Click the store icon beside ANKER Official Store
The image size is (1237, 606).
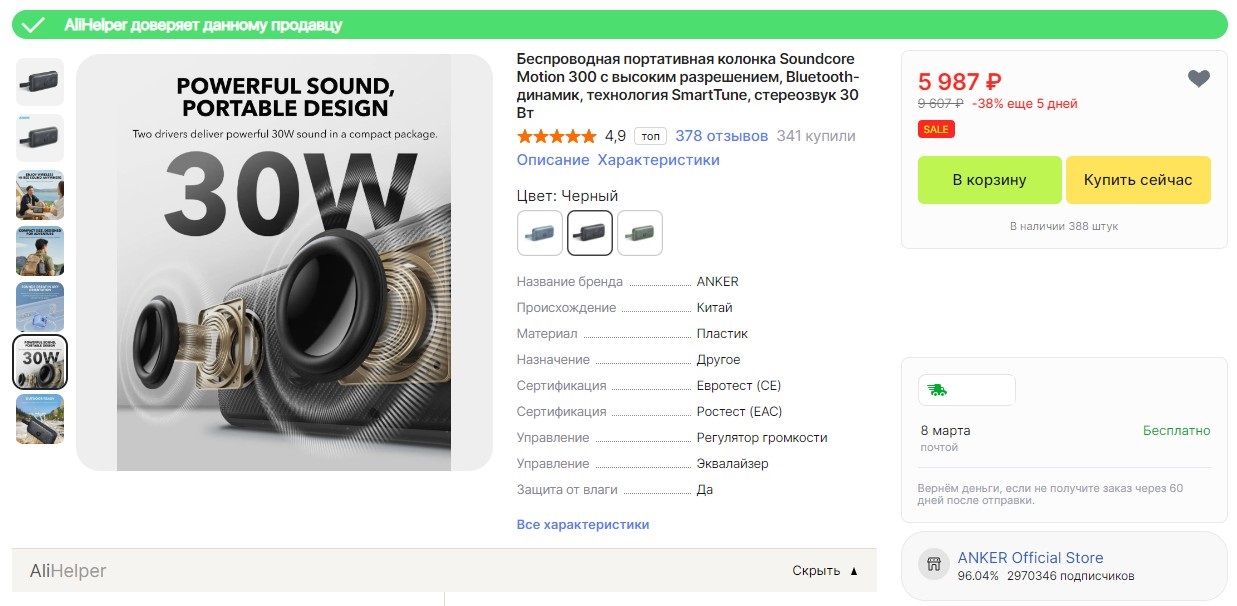pos(934,565)
